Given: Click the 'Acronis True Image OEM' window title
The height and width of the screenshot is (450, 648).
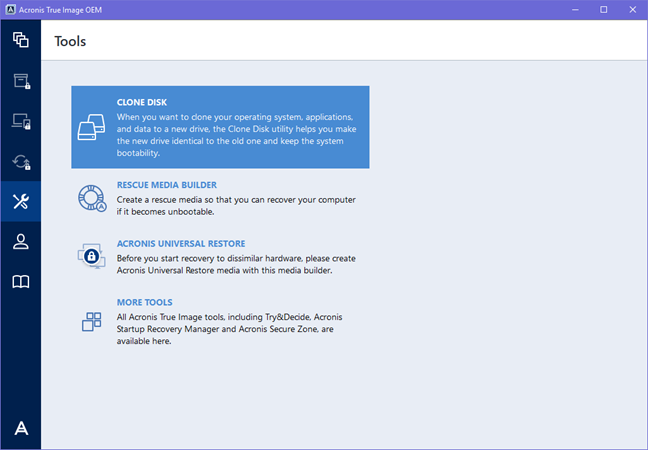Looking at the screenshot, I should pyautogui.click(x=60, y=10).
